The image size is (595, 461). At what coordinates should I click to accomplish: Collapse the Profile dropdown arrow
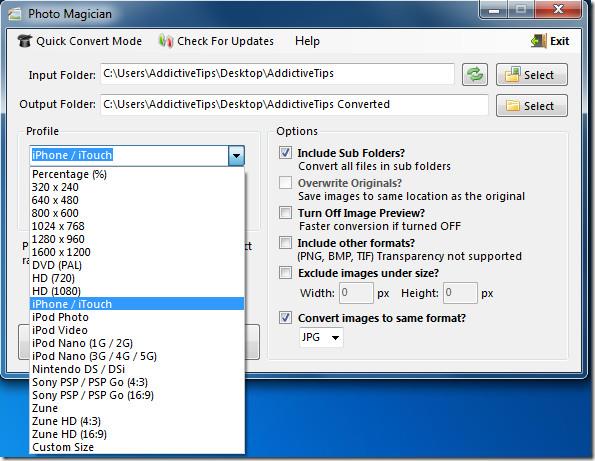click(236, 155)
